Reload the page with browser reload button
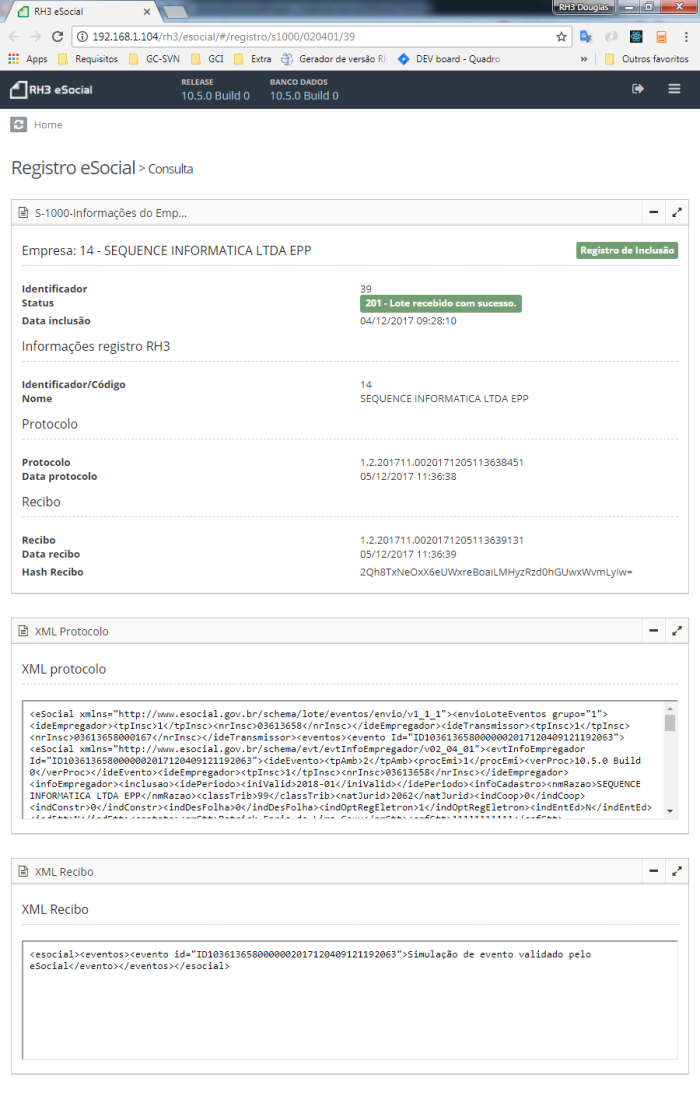The height and width of the screenshot is (1120, 700). click(x=55, y=36)
